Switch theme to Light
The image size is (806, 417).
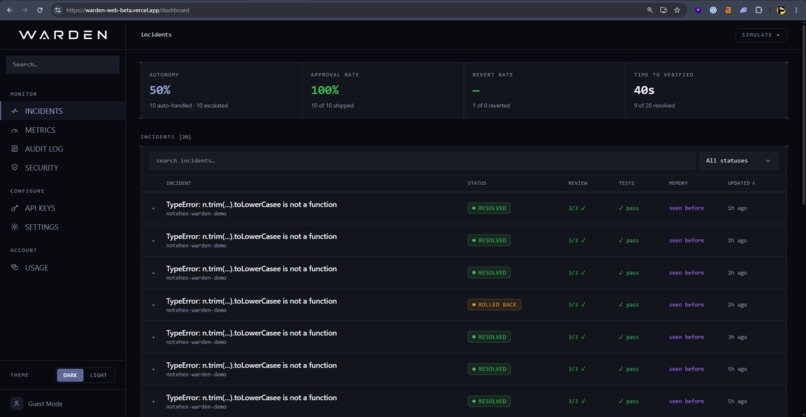[98, 375]
